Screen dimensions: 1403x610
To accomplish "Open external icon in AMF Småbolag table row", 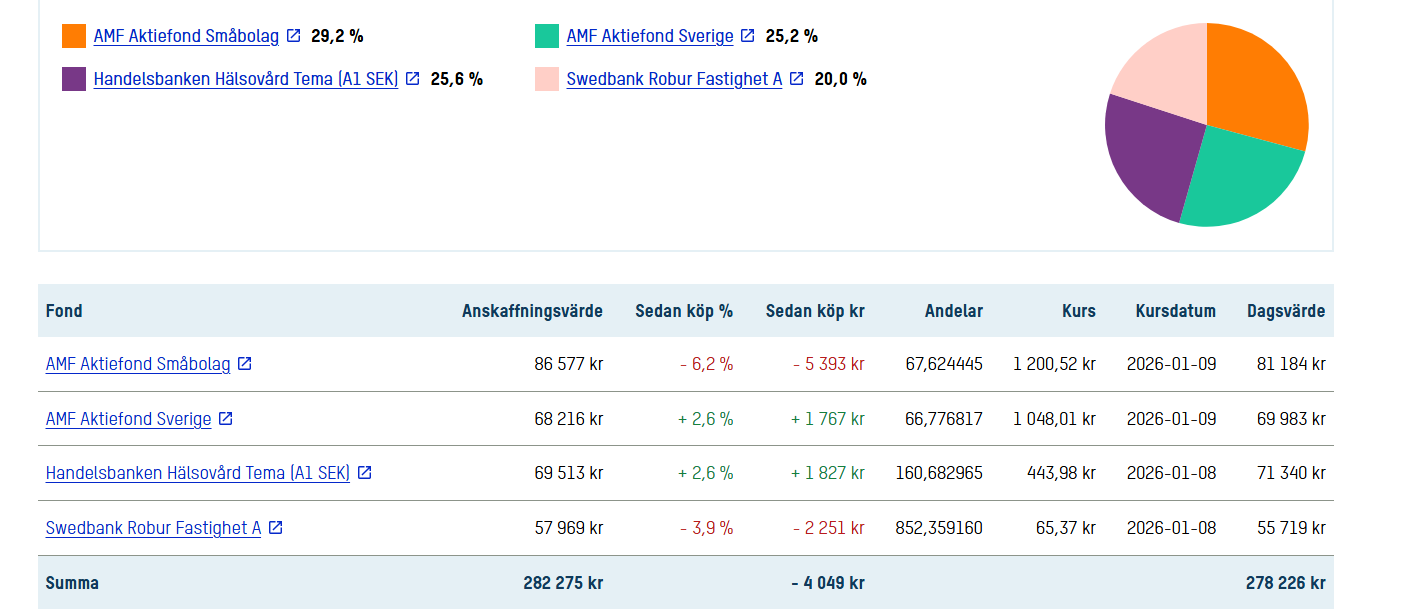I will [x=244, y=364].
